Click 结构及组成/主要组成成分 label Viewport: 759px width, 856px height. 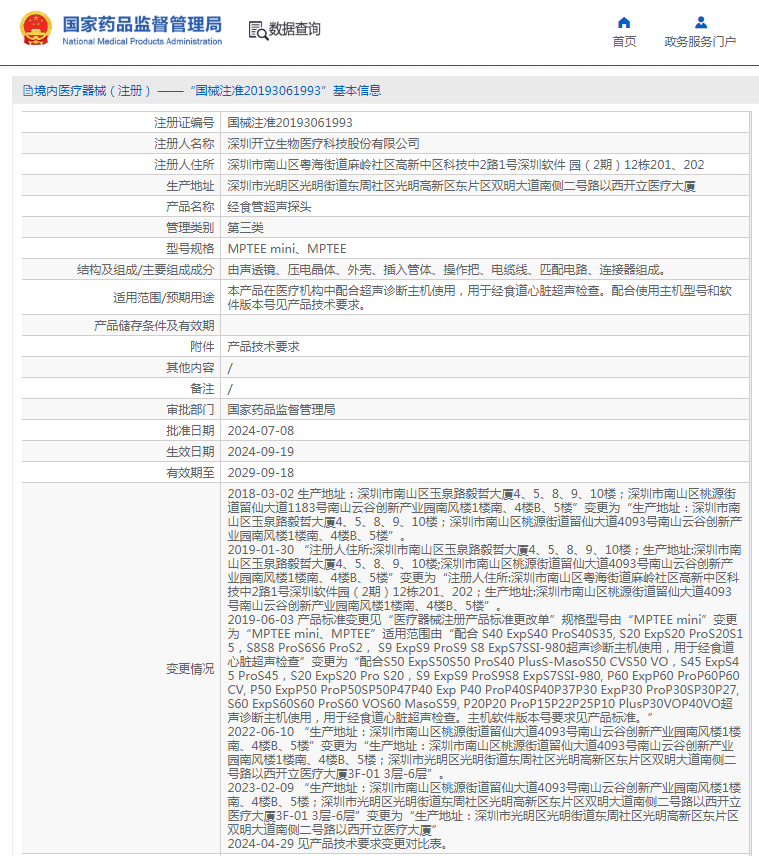(146, 270)
